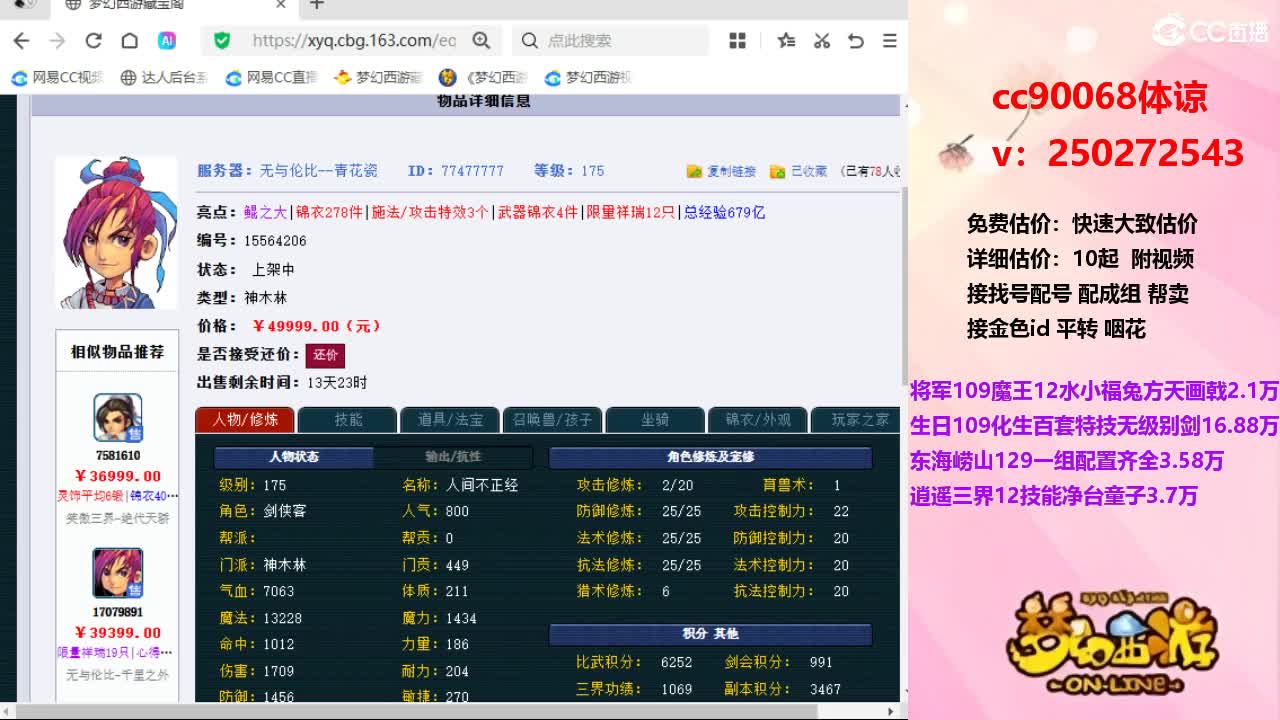The height and width of the screenshot is (720, 1280).
Task: Reload the page with the refresh icon
Action: click(93, 41)
